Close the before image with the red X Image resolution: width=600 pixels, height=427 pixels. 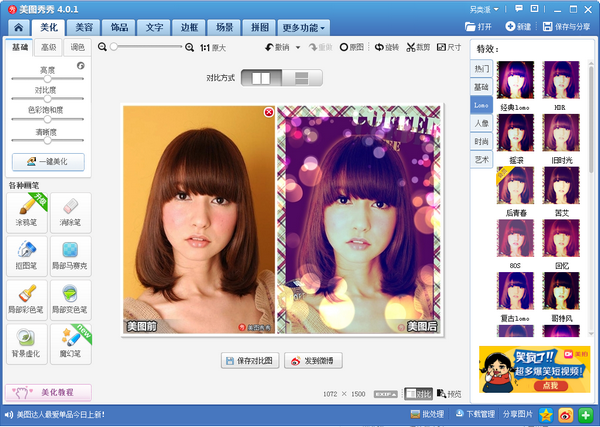(269, 112)
